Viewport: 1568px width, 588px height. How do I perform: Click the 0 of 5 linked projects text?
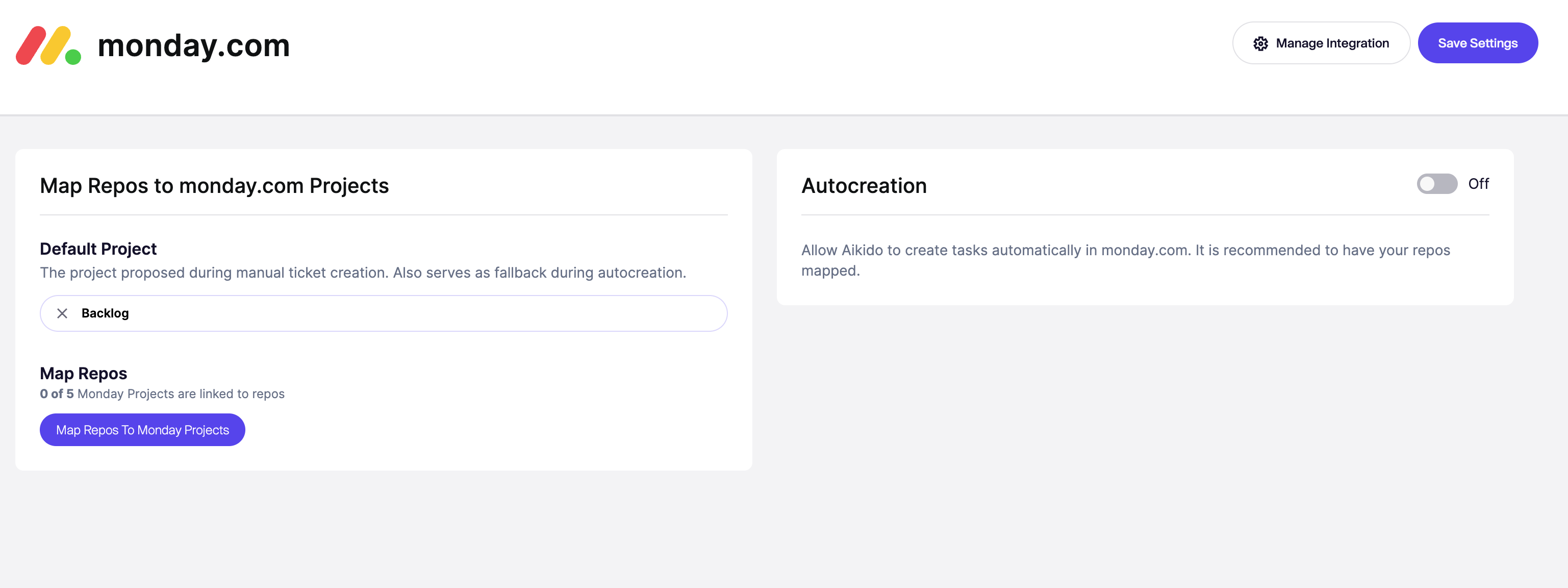click(x=162, y=394)
